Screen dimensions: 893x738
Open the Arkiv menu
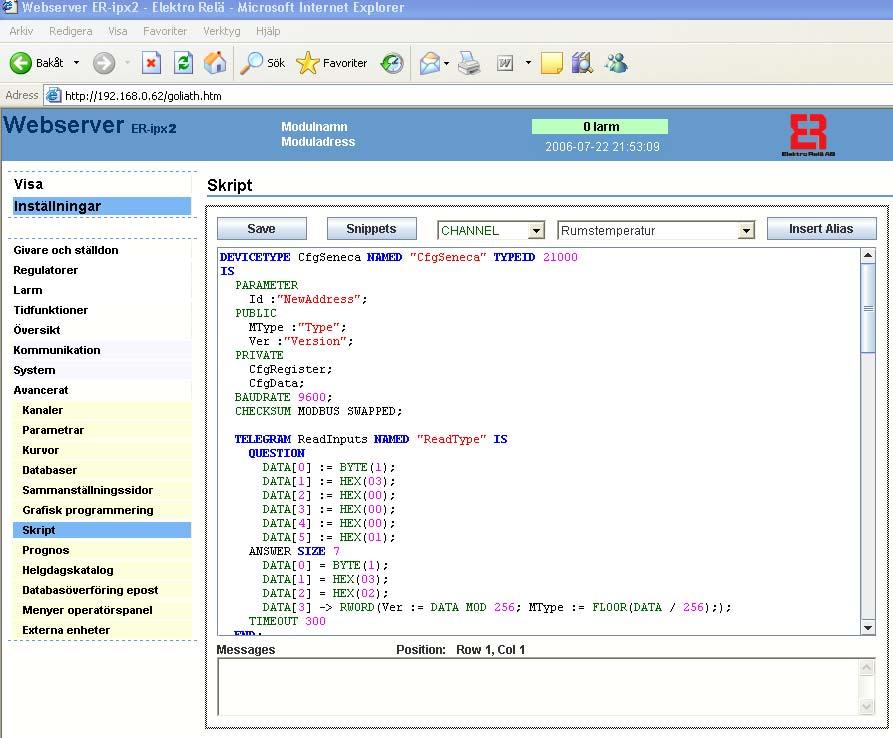pos(21,31)
